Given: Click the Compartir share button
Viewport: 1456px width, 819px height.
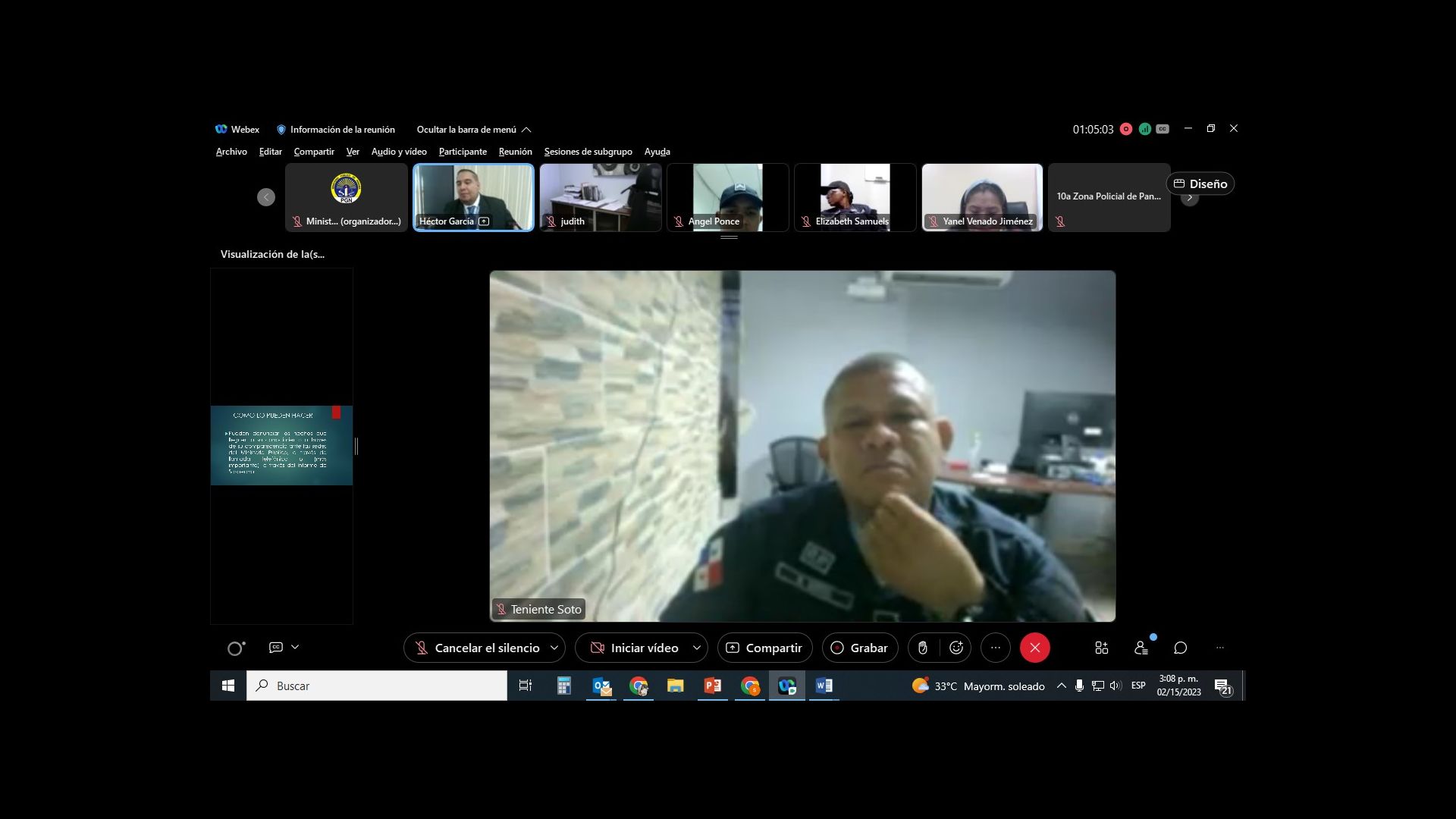Looking at the screenshot, I should [764, 648].
